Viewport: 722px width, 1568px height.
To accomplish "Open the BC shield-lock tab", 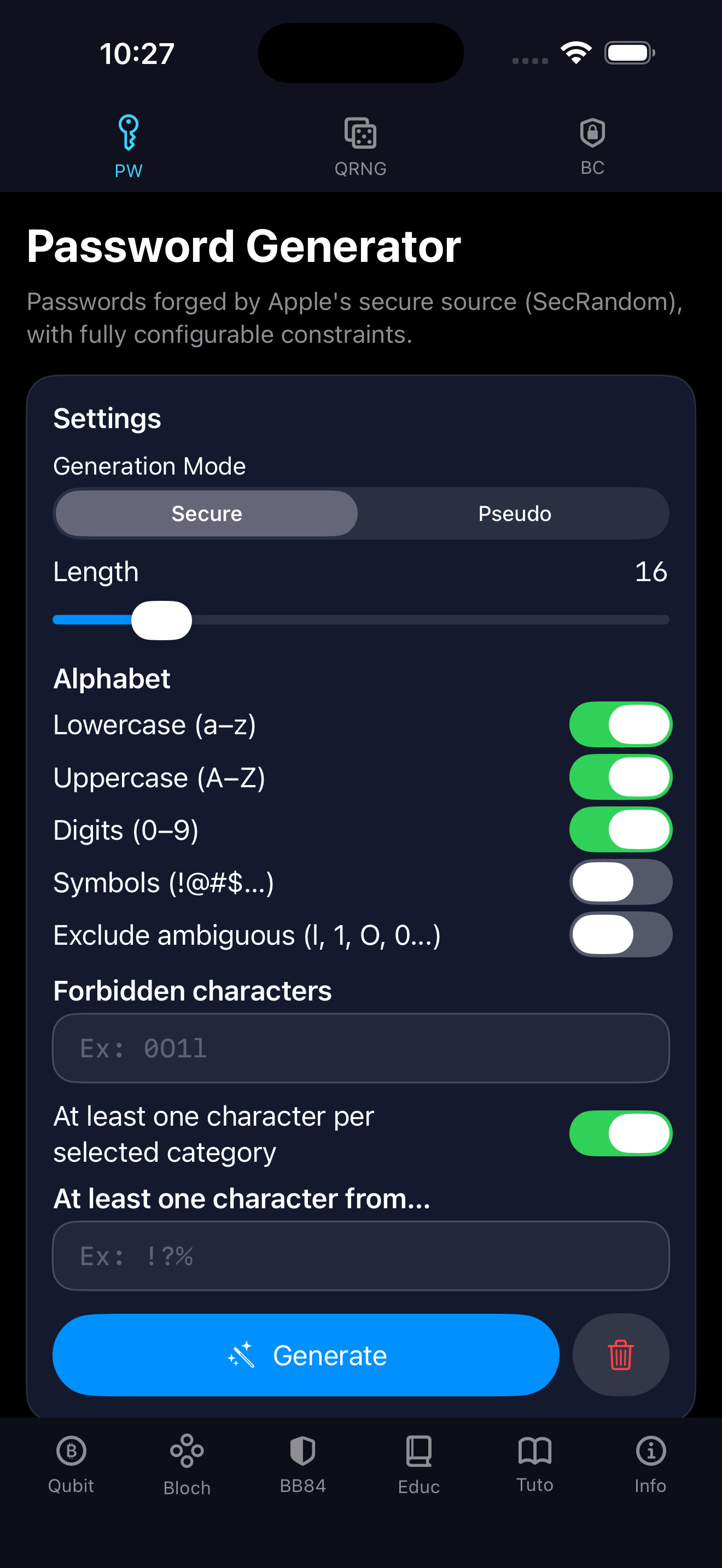I will 592,133.
